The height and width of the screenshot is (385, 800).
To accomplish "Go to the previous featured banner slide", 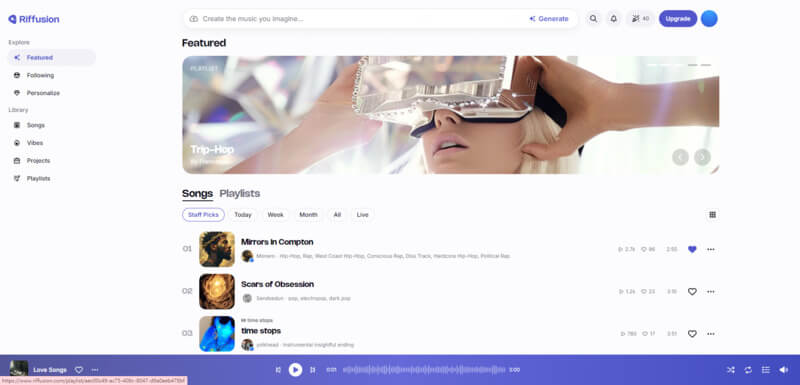I will 680,157.
